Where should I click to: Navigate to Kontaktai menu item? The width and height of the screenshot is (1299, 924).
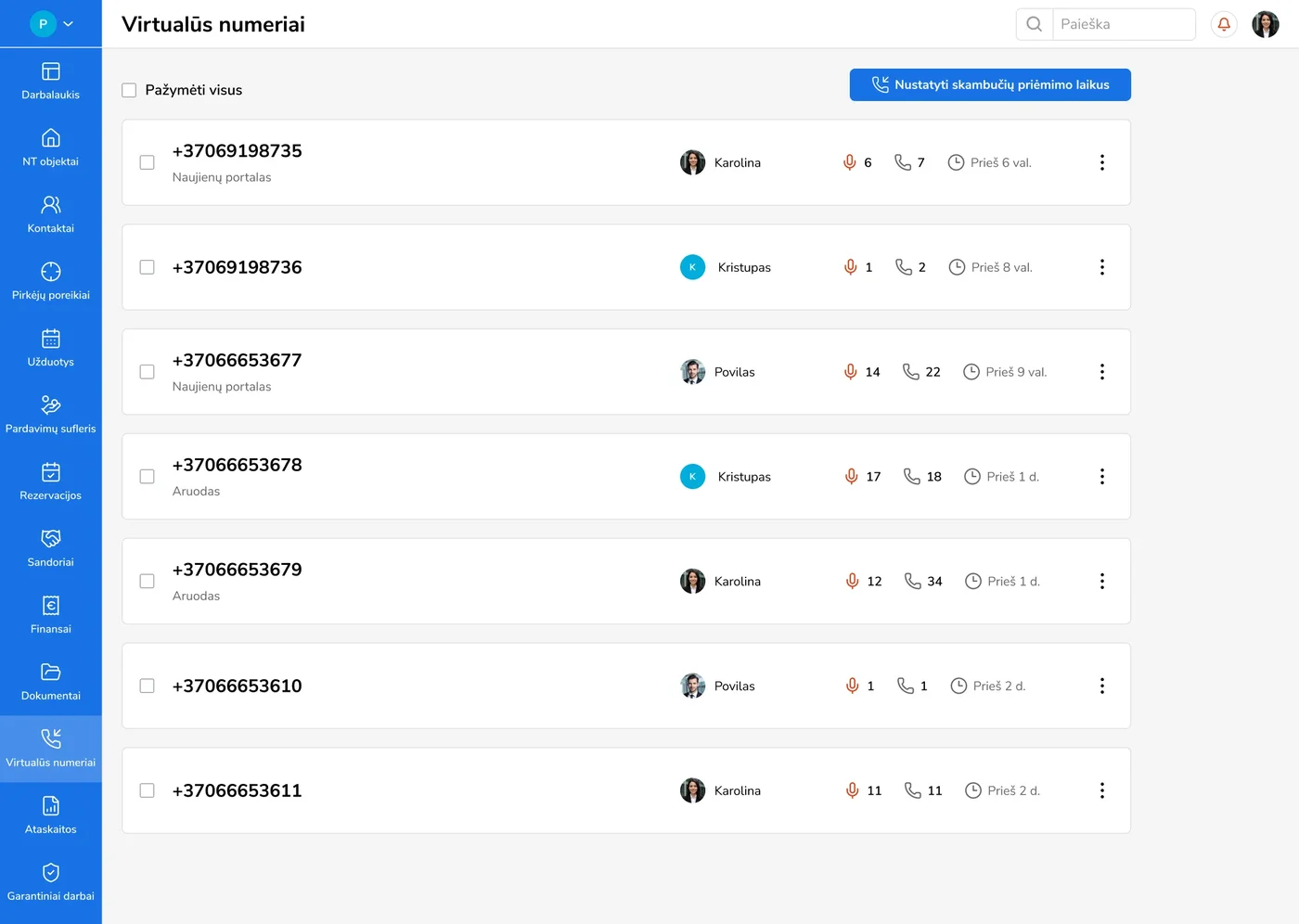(51, 214)
